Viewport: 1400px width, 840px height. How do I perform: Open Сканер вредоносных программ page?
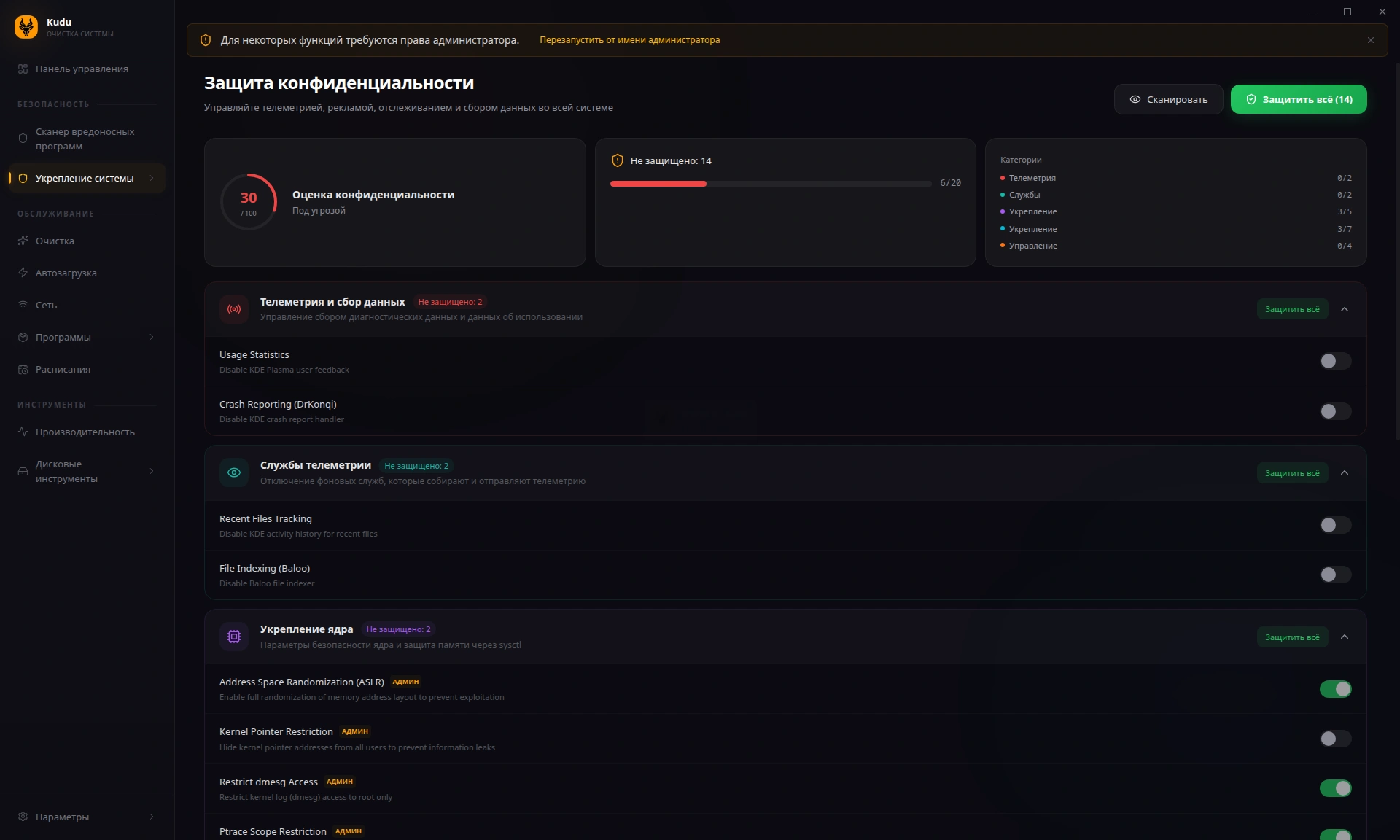tap(85, 139)
